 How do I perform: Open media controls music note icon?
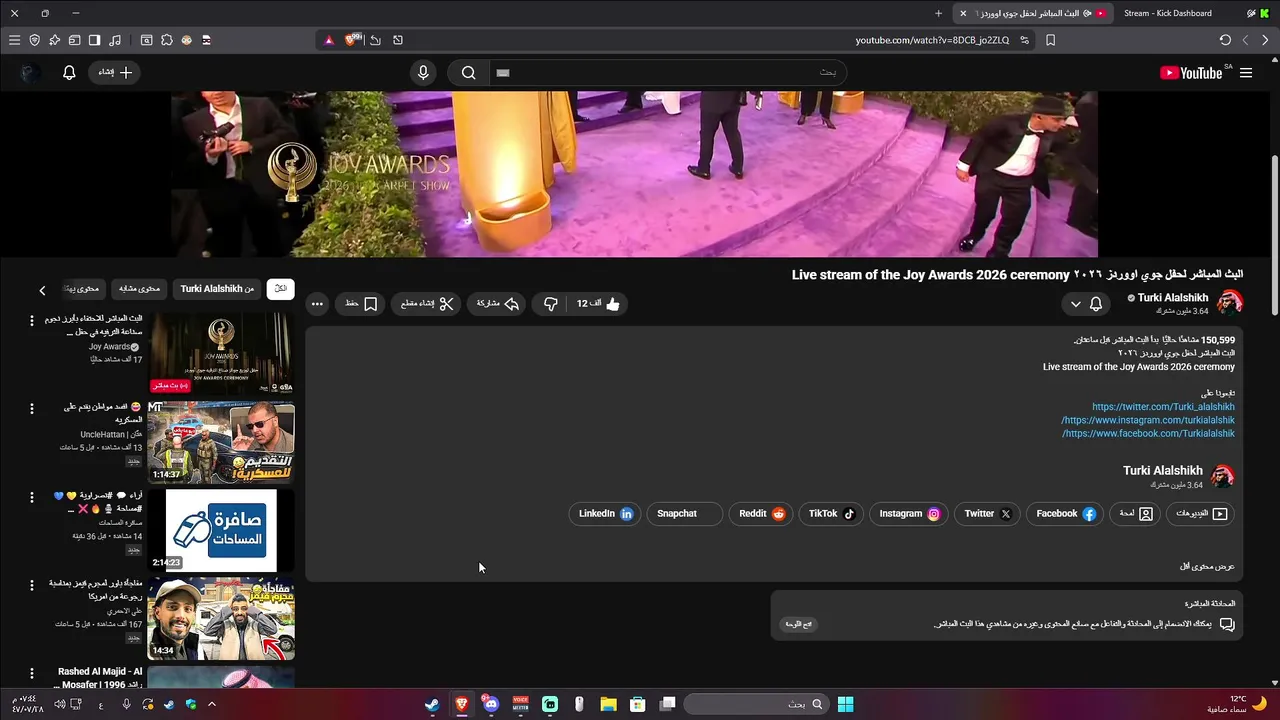[115, 40]
